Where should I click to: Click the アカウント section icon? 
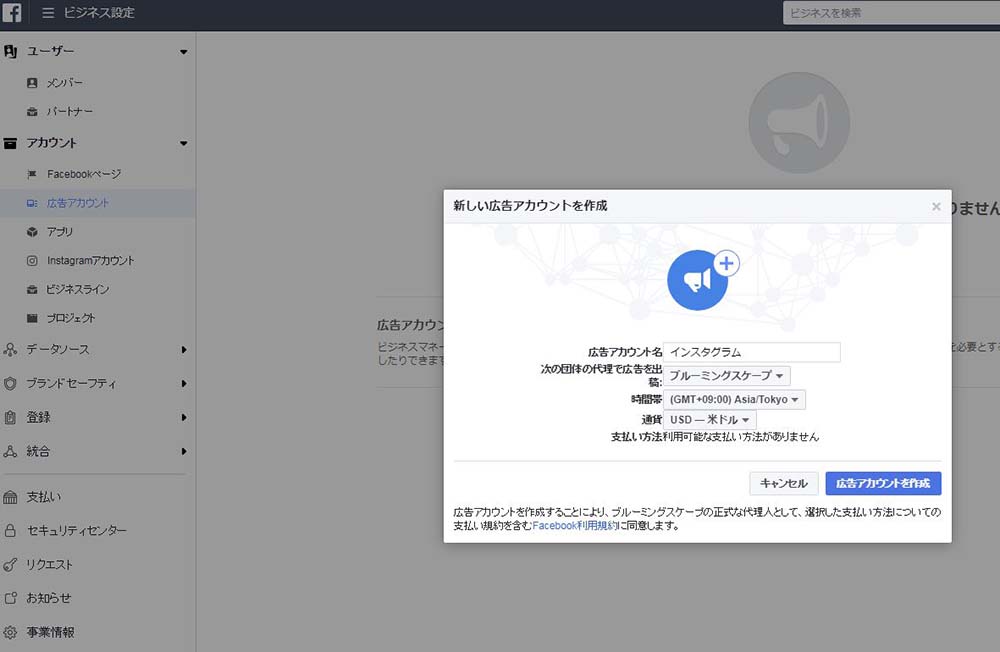pos(10,143)
